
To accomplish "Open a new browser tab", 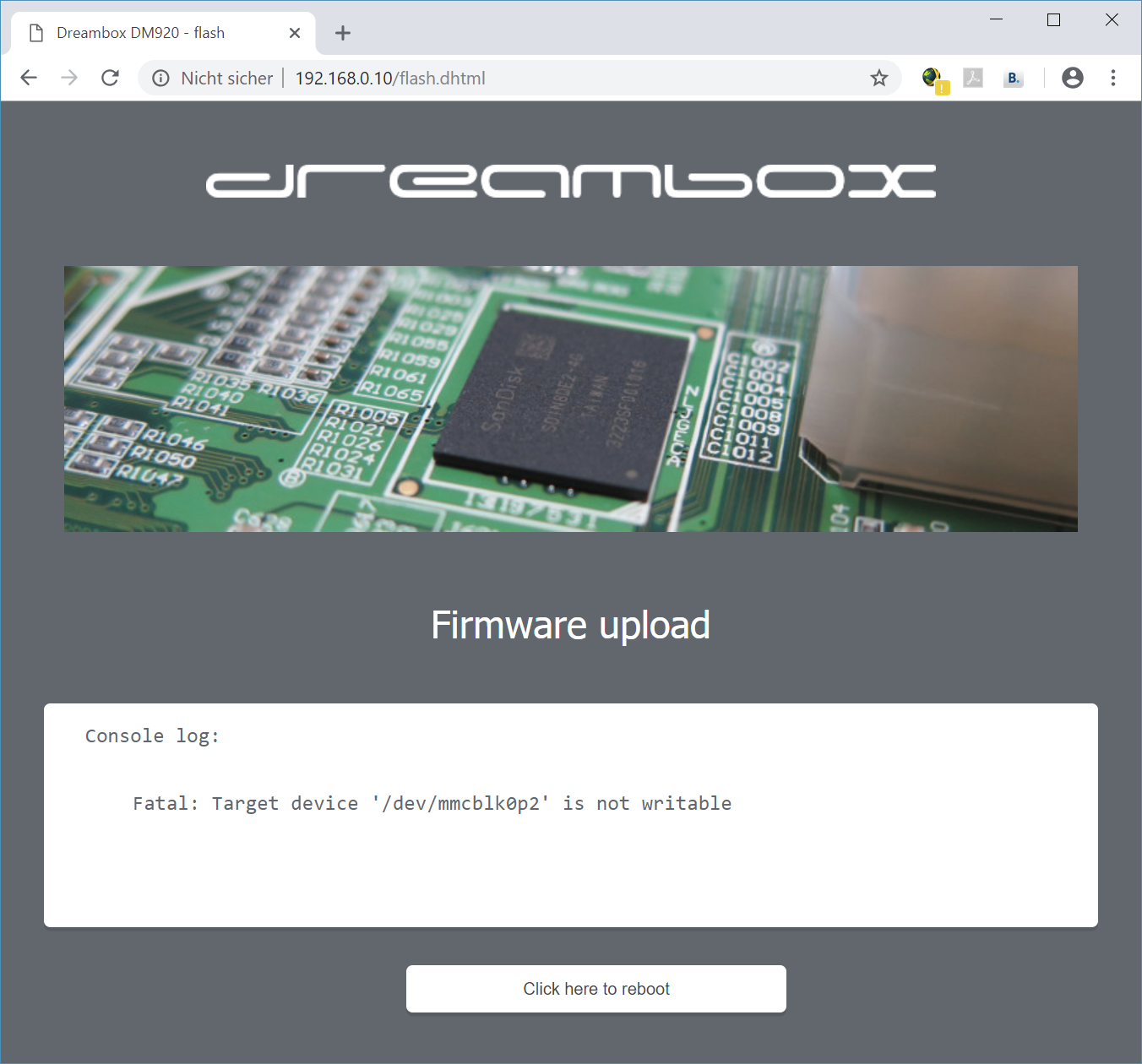I will [342, 33].
